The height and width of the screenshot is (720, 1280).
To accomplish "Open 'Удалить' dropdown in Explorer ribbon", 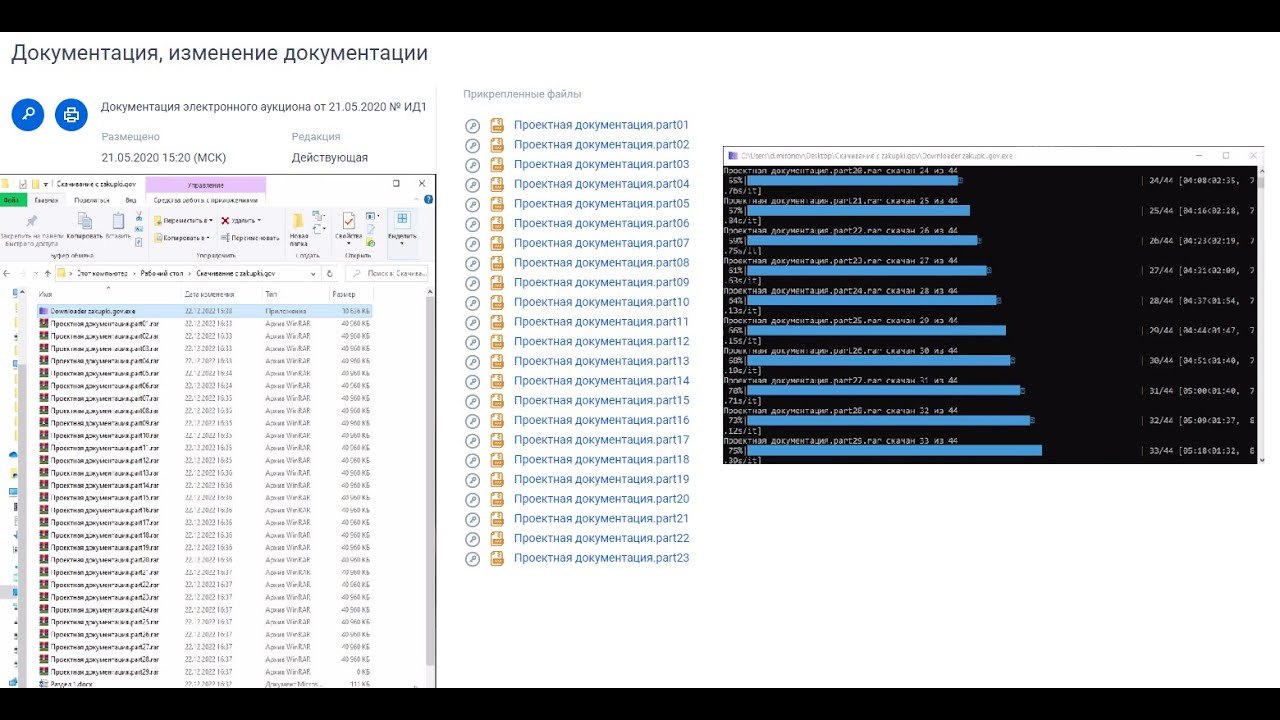I will point(241,220).
